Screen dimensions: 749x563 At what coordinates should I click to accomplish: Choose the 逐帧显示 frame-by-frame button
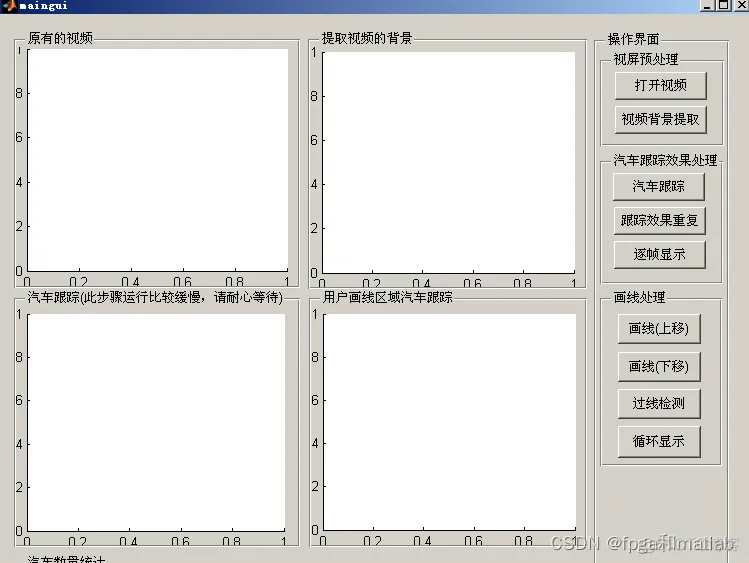659,255
